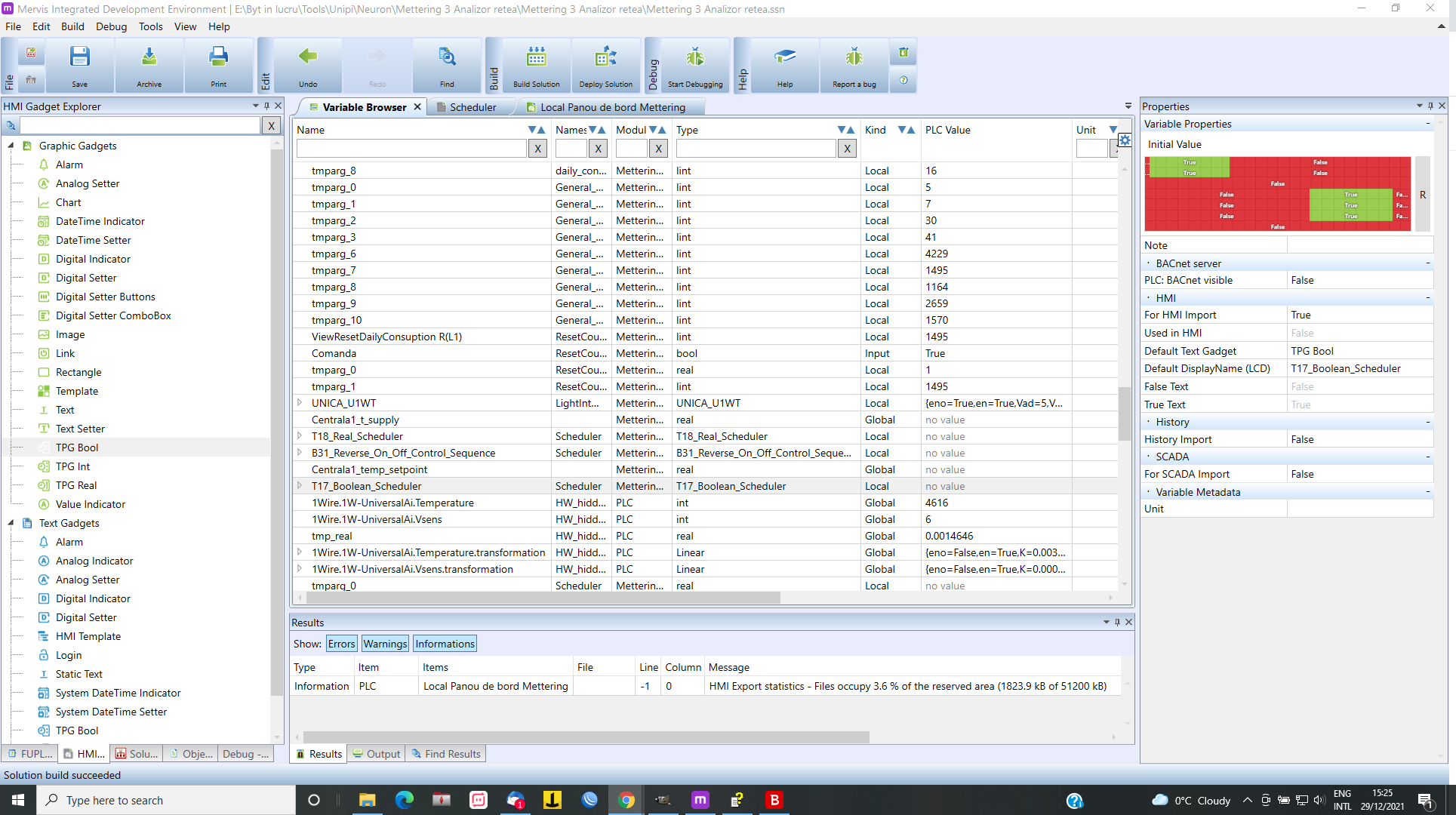
Task: Toggle the Informations filter in Results
Action: (x=445, y=644)
